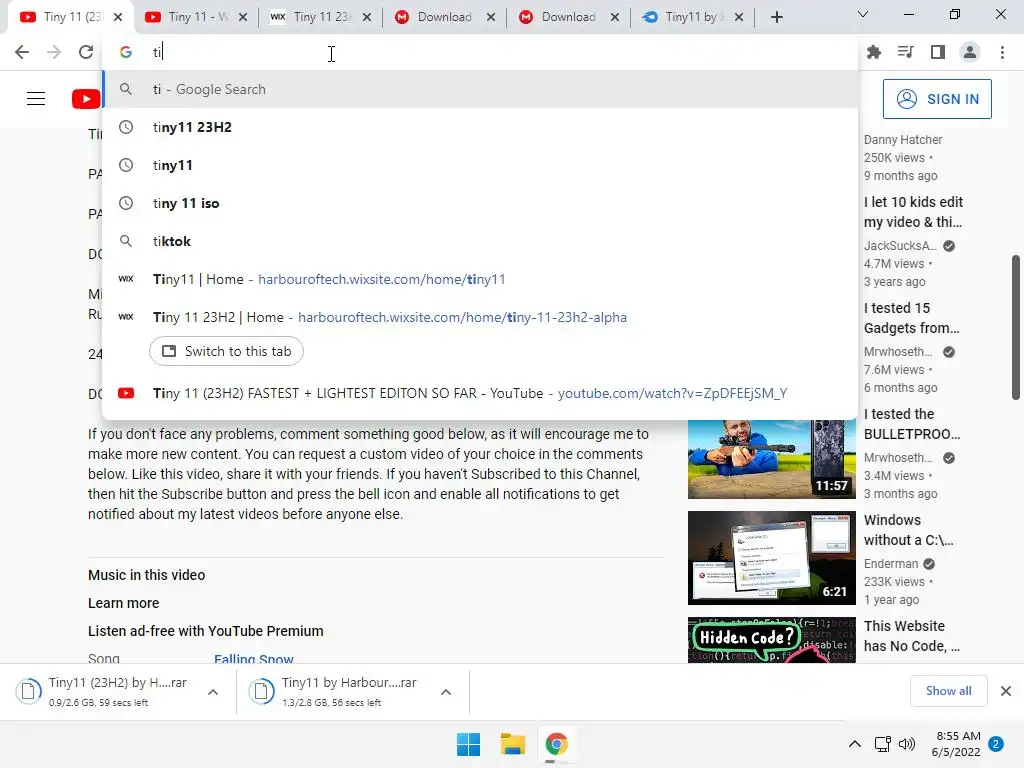The width and height of the screenshot is (1024, 768).
Task: Open 'I tested 15 Gadgets from' video title
Action: coord(912,318)
